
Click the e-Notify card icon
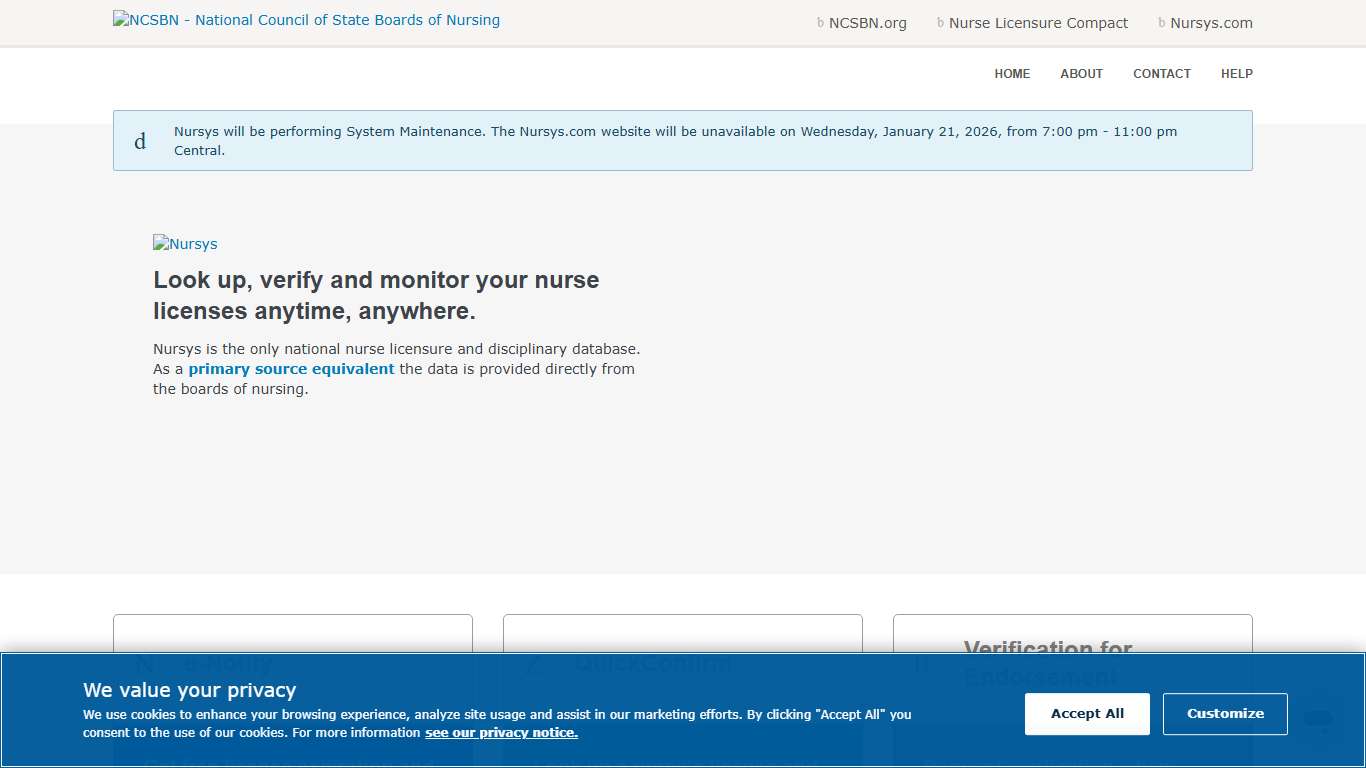coord(148,663)
